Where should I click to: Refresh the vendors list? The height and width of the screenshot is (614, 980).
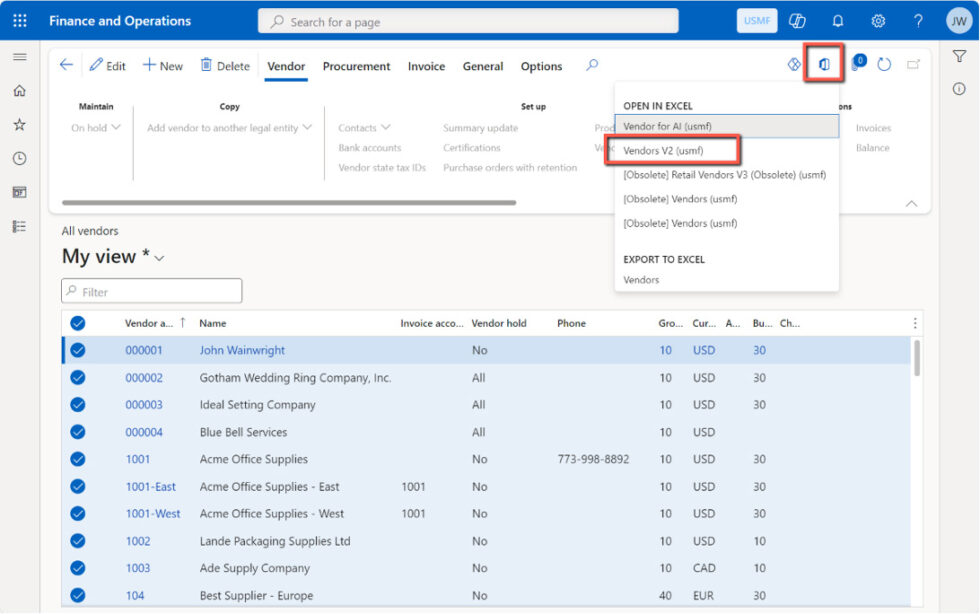tap(883, 64)
